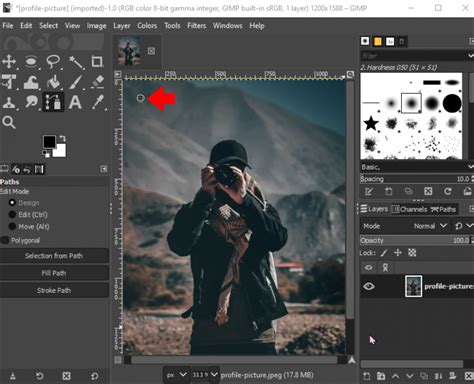
Task: Select the Move tool
Action: click(9, 62)
